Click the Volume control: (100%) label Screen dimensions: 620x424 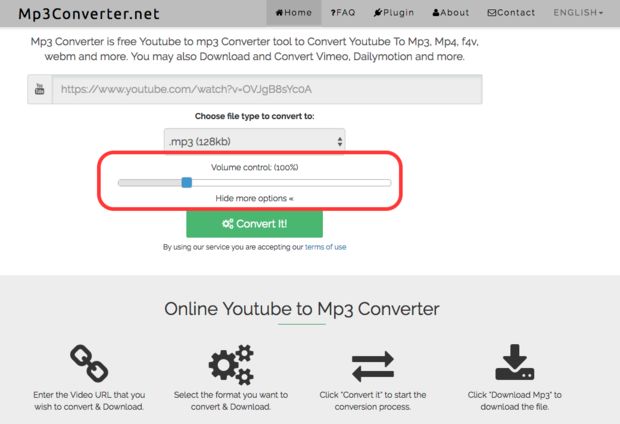coord(254,167)
